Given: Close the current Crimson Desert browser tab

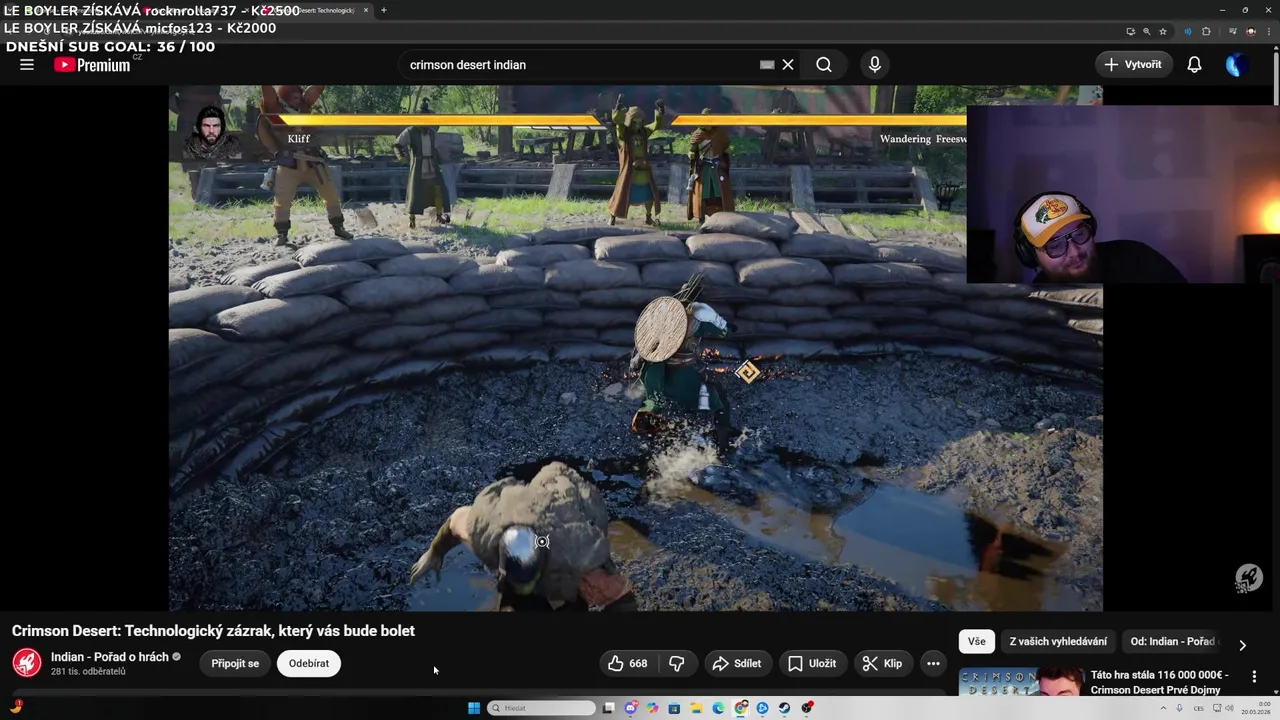Looking at the screenshot, I should coord(366,10).
